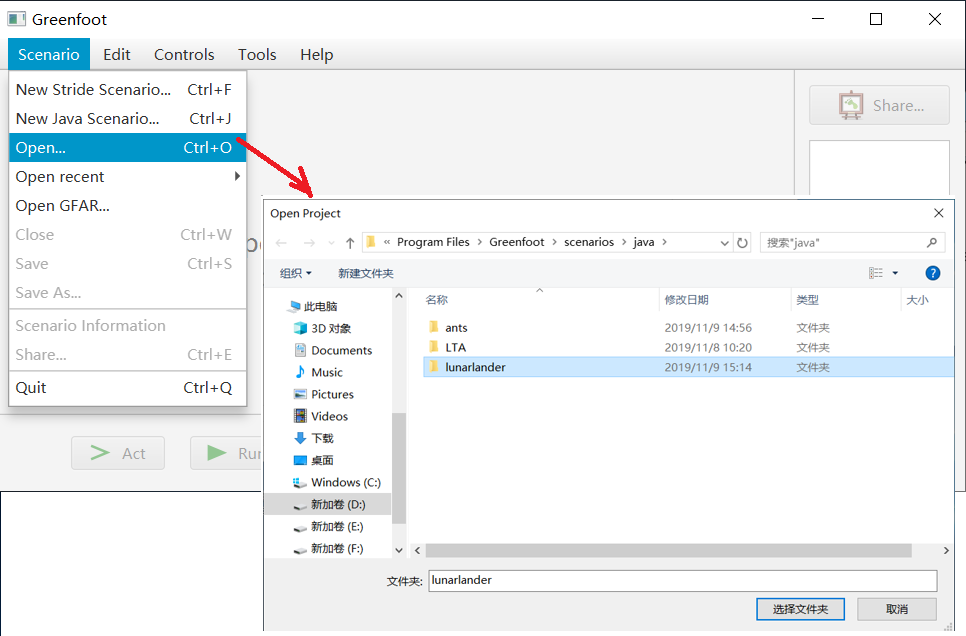Screen dimensions: 966x636
Task: Click the 选择文件夹 button
Action: 800,609
